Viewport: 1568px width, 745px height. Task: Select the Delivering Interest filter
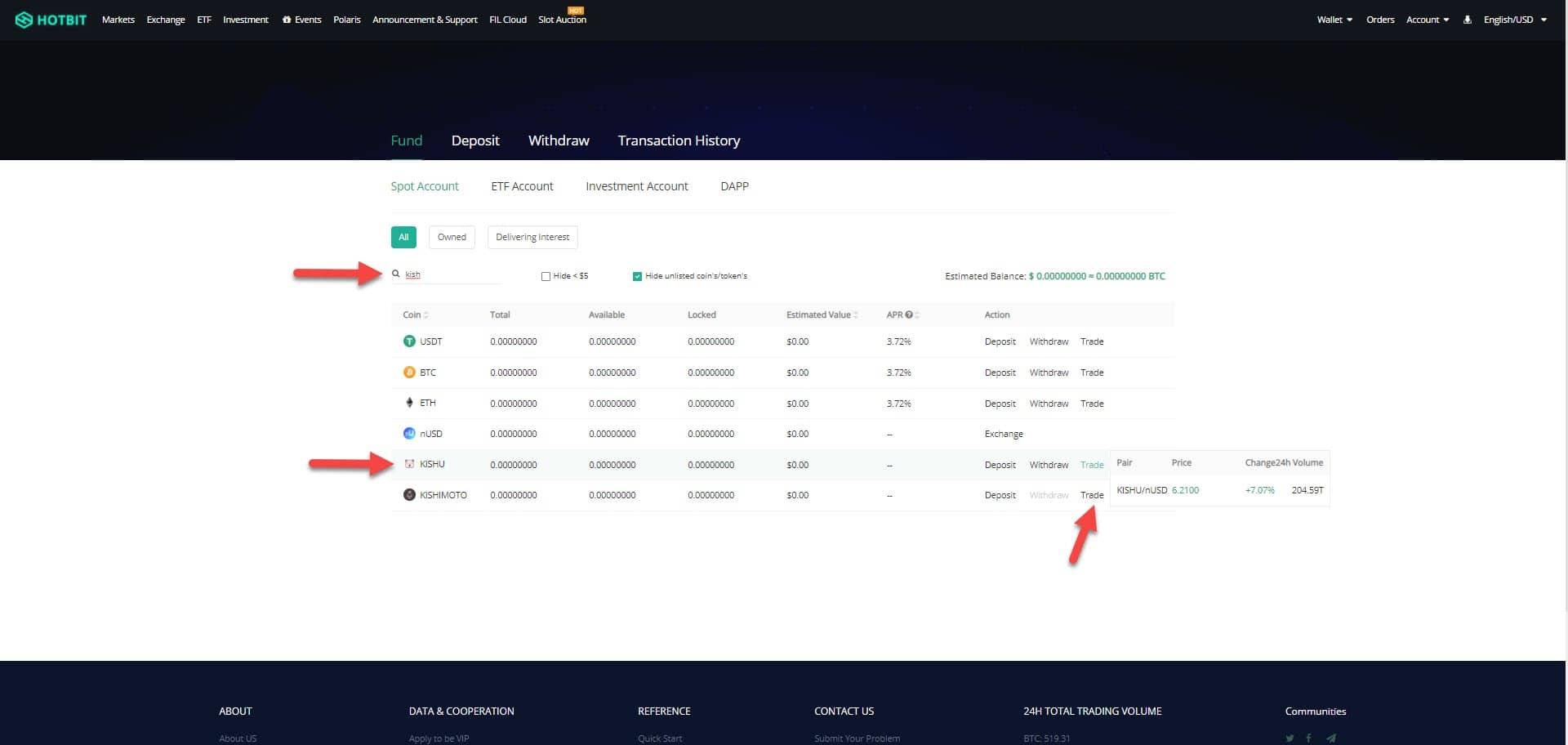[532, 237]
